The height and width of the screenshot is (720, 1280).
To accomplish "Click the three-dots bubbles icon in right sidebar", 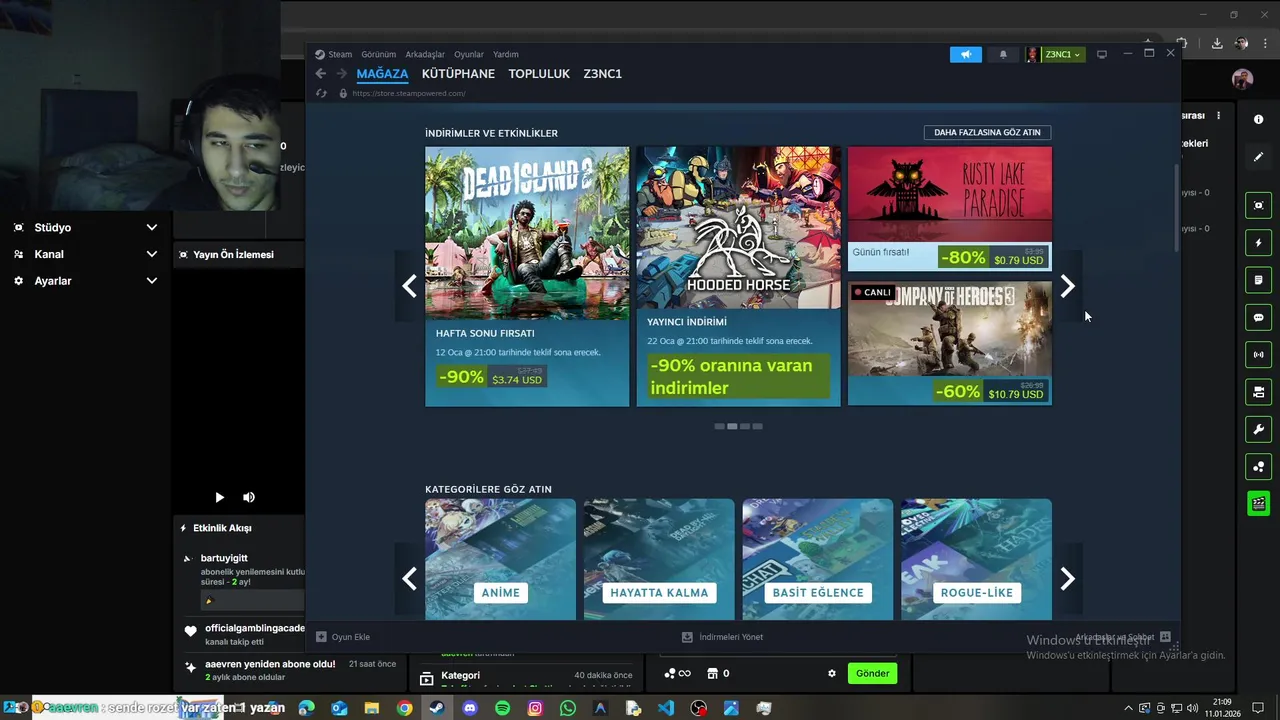I will click(x=1258, y=467).
